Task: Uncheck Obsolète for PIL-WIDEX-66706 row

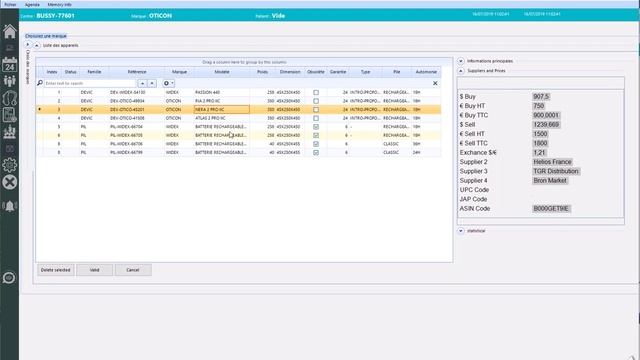Action: [x=316, y=144]
